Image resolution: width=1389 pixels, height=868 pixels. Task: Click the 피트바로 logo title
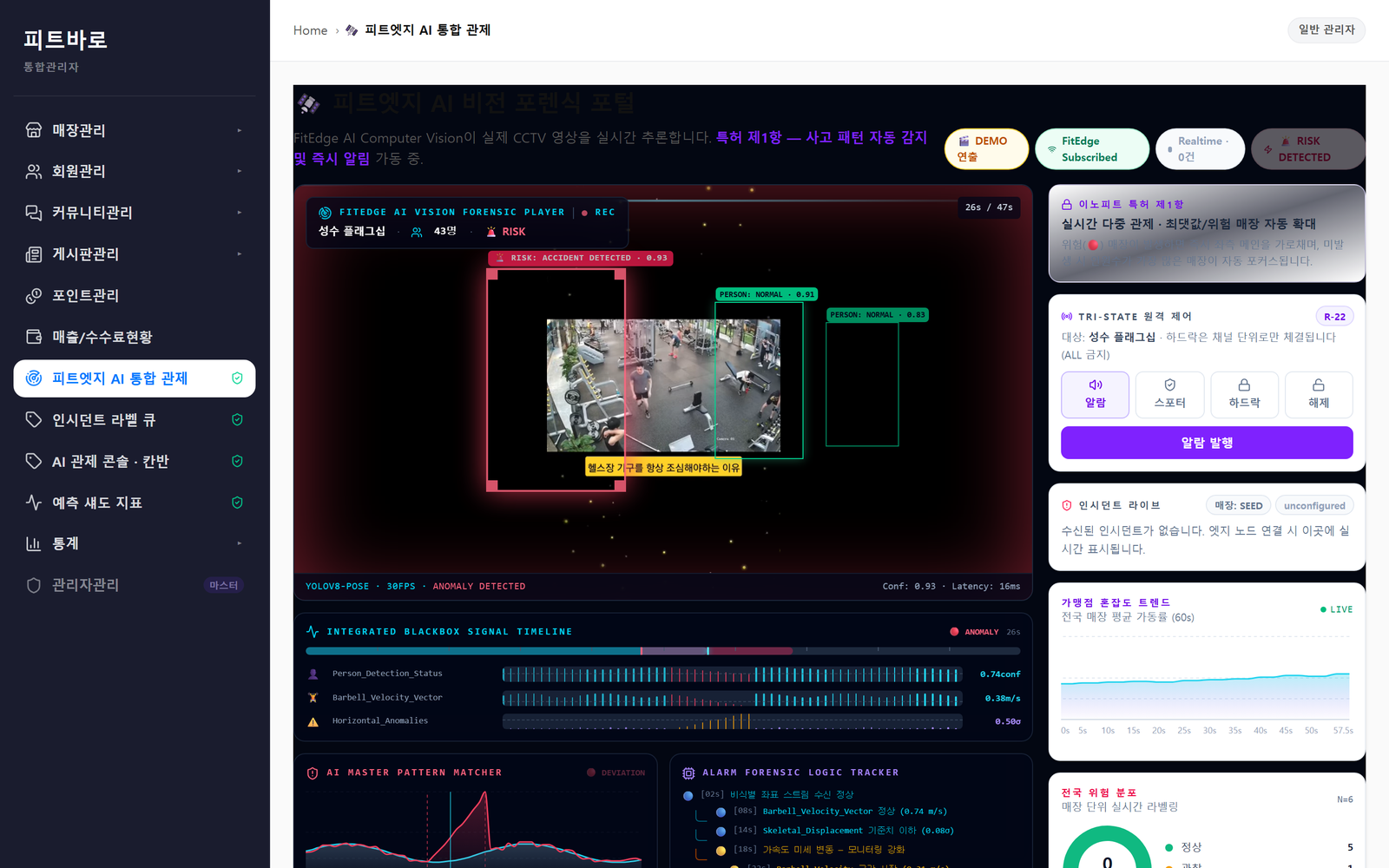point(65,40)
